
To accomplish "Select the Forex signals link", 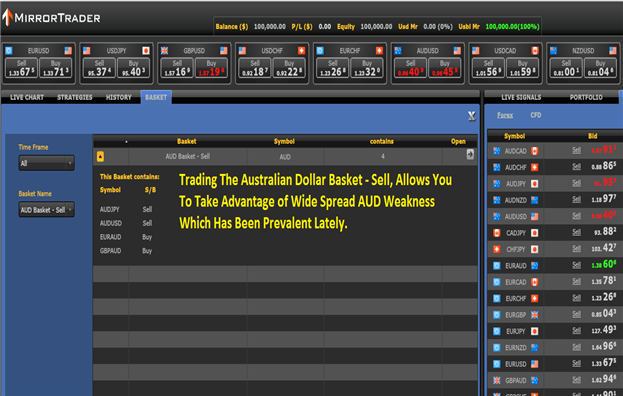I will tap(505, 115).
